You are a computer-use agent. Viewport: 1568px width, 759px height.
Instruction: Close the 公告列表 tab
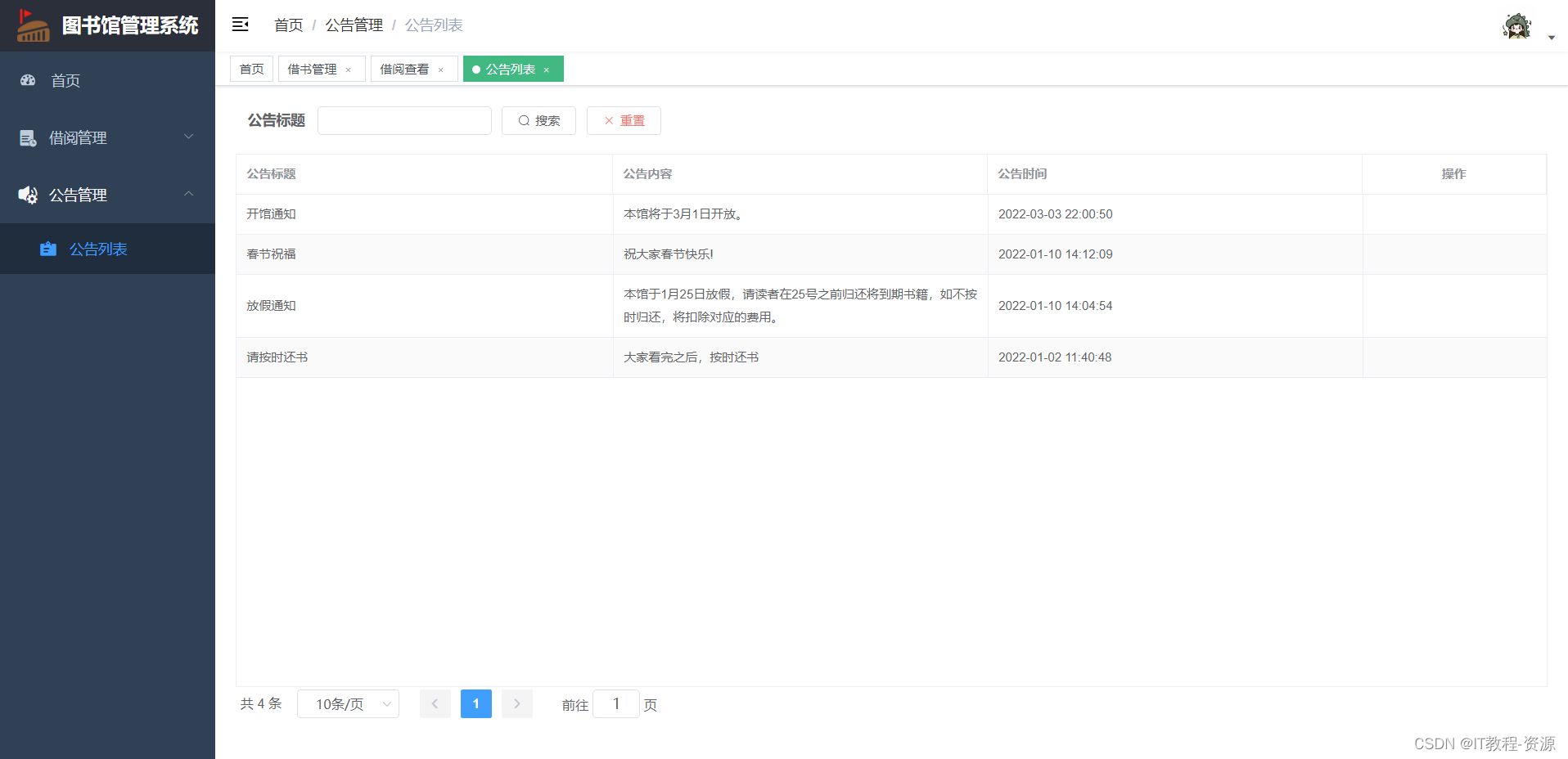tap(547, 70)
